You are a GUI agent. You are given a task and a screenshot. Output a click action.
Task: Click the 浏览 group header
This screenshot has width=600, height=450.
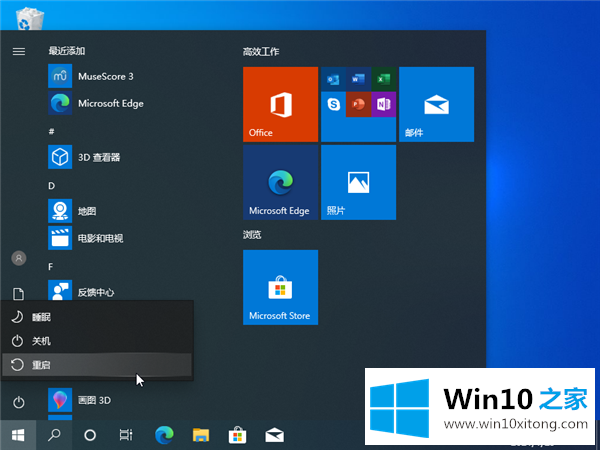point(252,235)
